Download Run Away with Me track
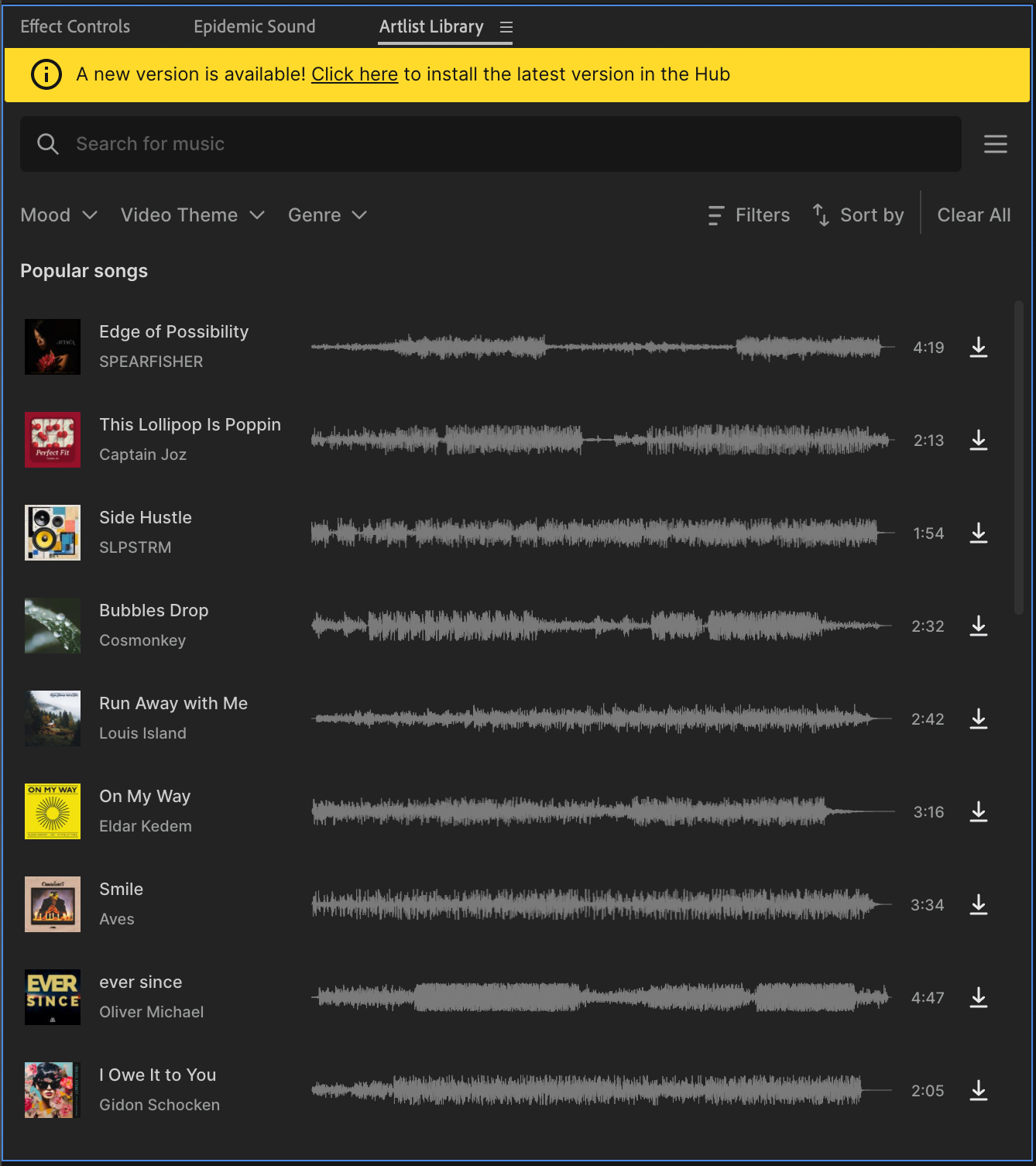Image resolution: width=1036 pixels, height=1166 pixels. coord(979,718)
